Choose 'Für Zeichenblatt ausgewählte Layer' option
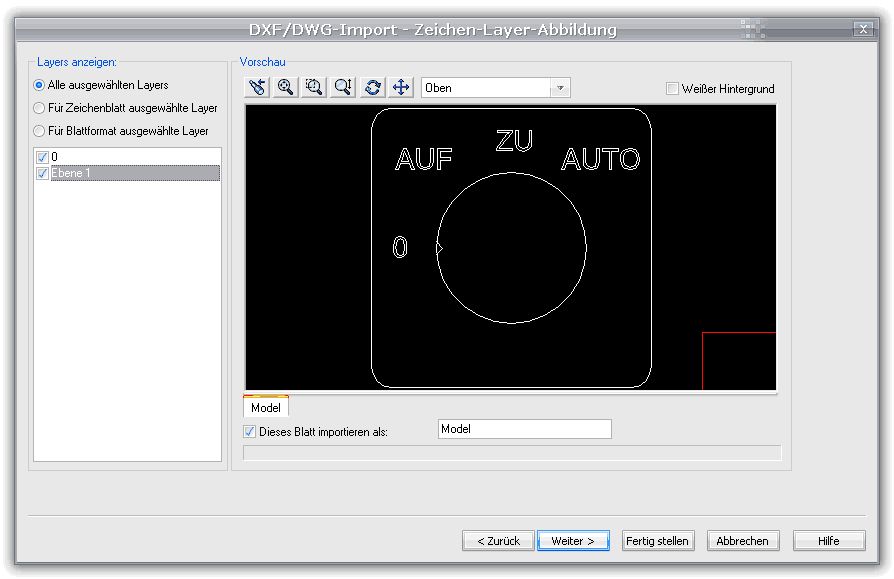894x579 pixels. click(x=40, y=108)
